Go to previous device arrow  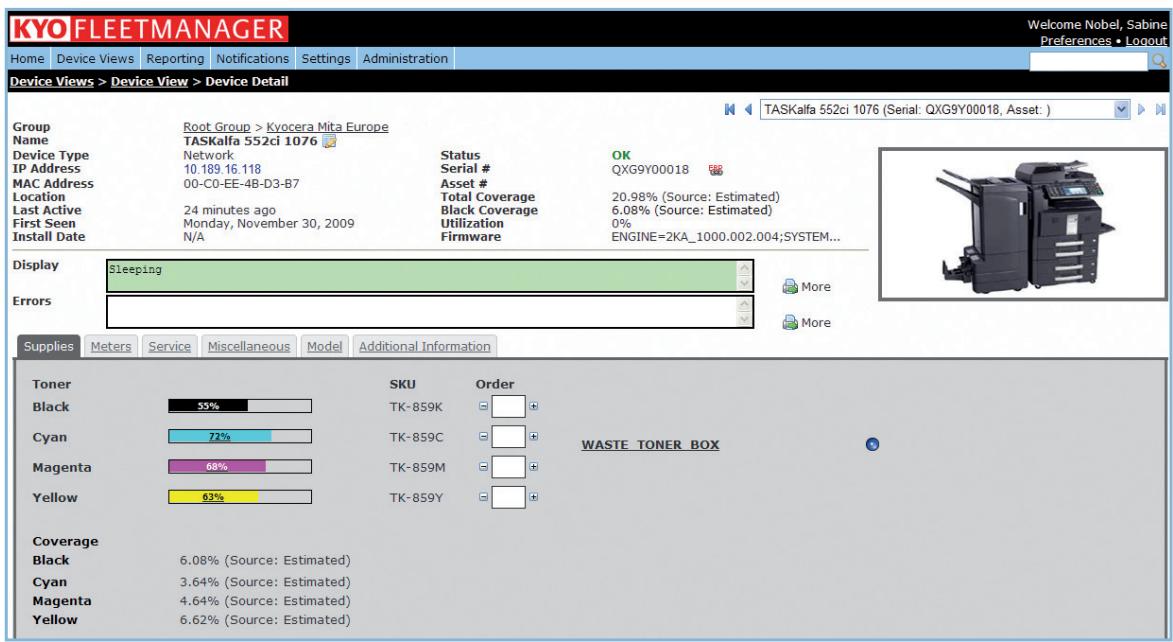[747, 109]
